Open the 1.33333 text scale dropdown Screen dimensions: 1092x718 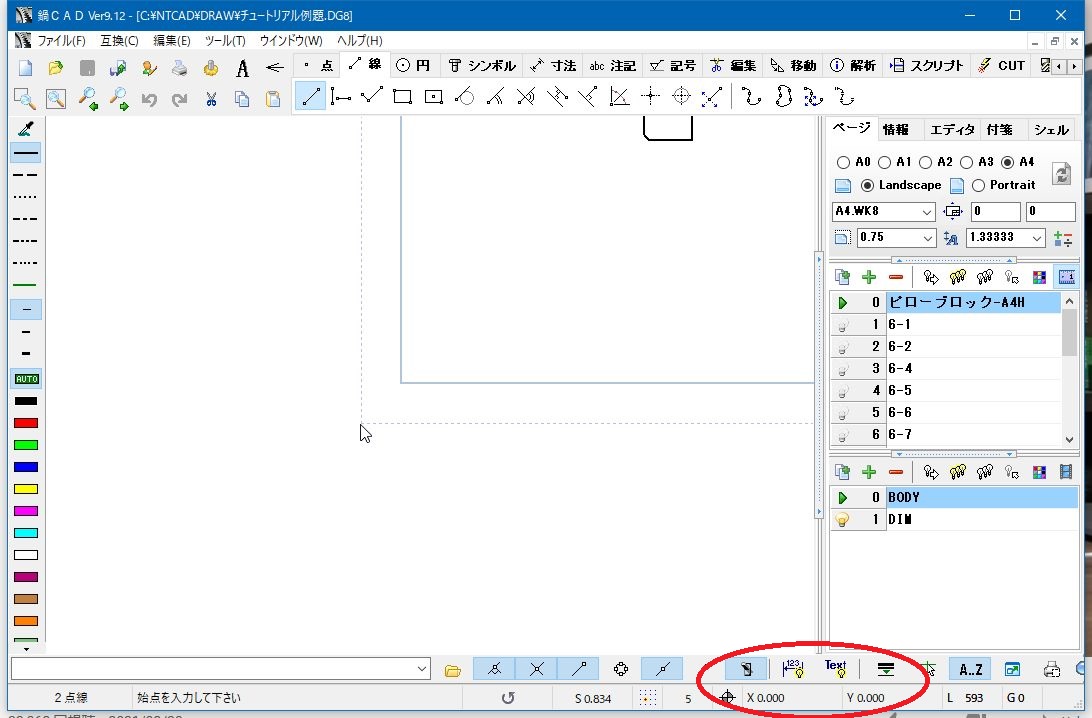pyautogui.click(x=1037, y=238)
